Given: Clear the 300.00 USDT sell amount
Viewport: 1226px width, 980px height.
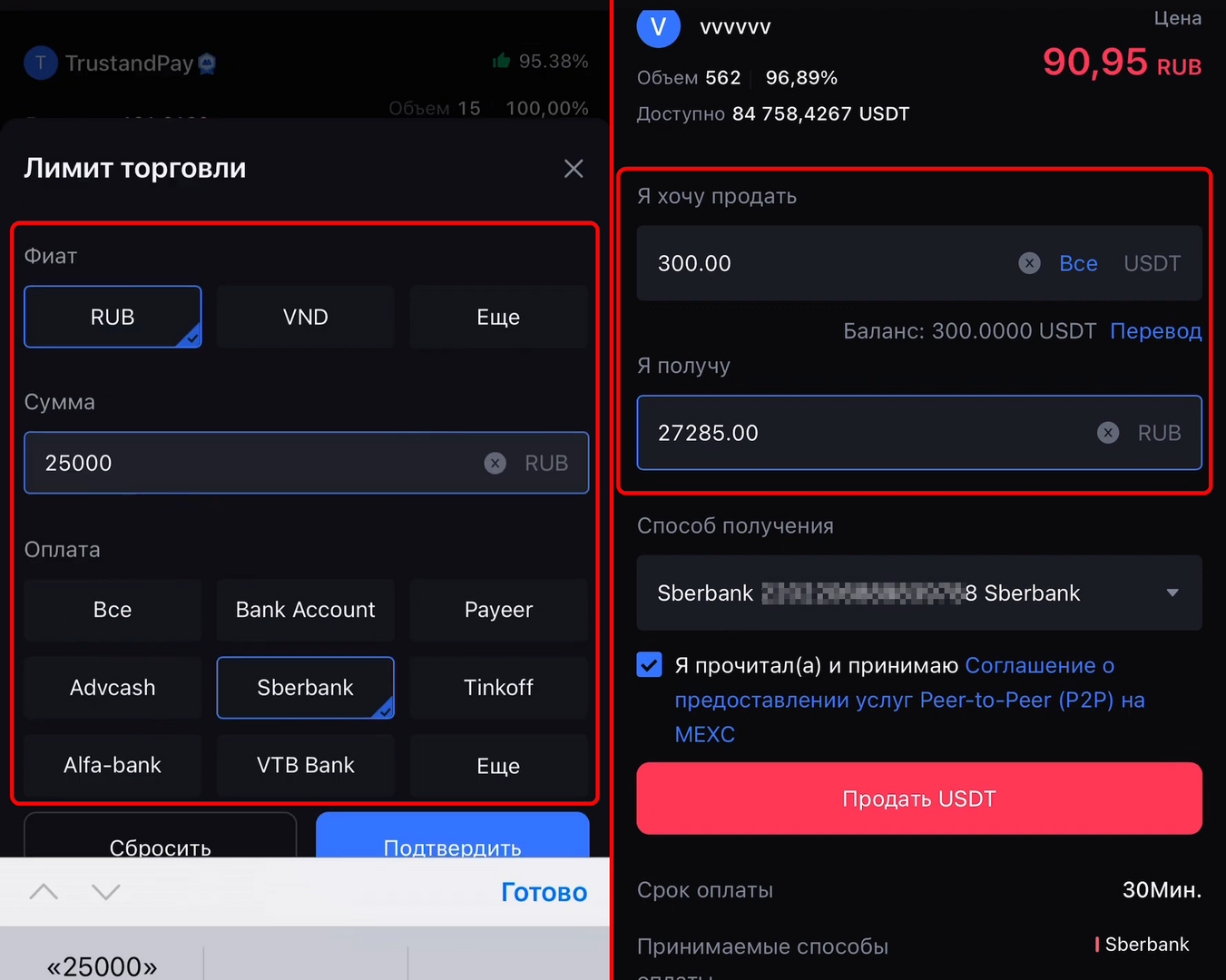Looking at the screenshot, I should point(1029,263).
